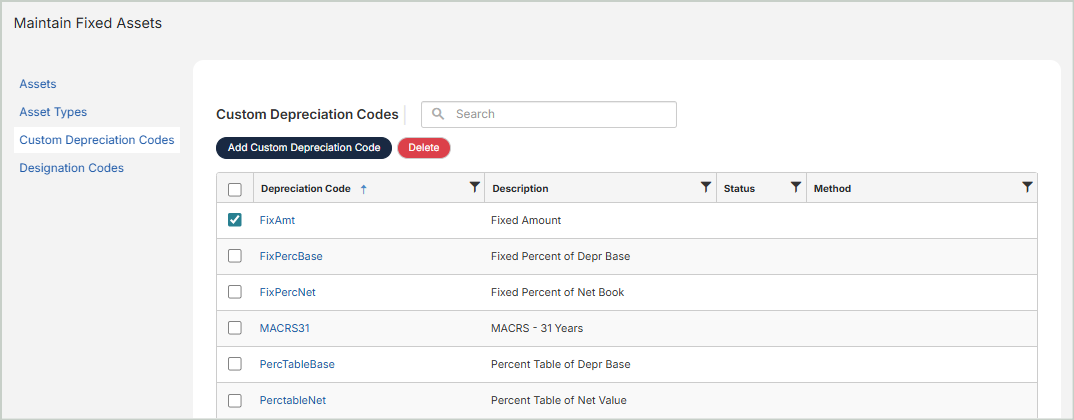Go to Assets in the sidebar
The width and height of the screenshot is (1074, 420).
[x=38, y=84]
